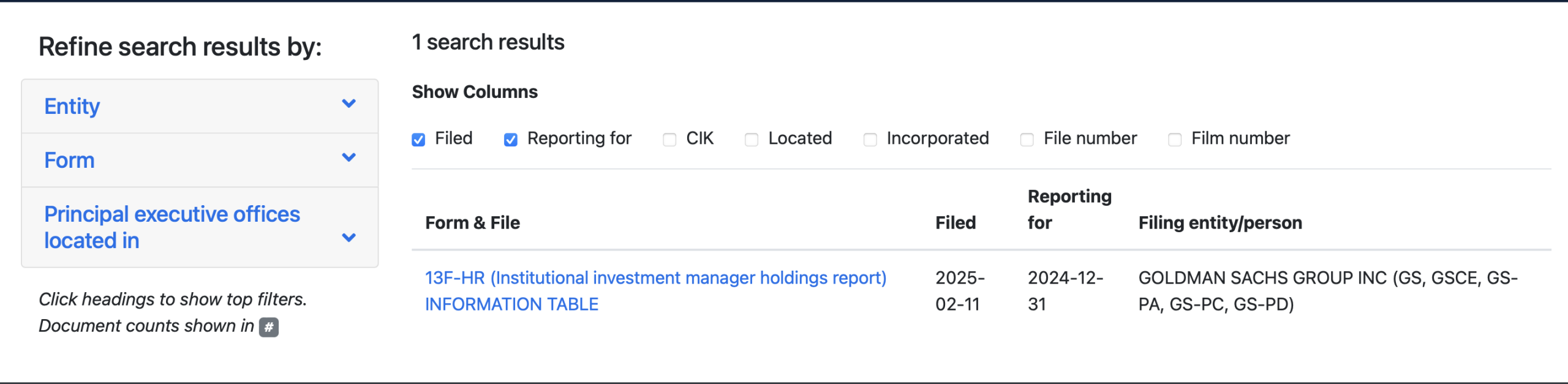Select the Filed column header

pos(956,222)
